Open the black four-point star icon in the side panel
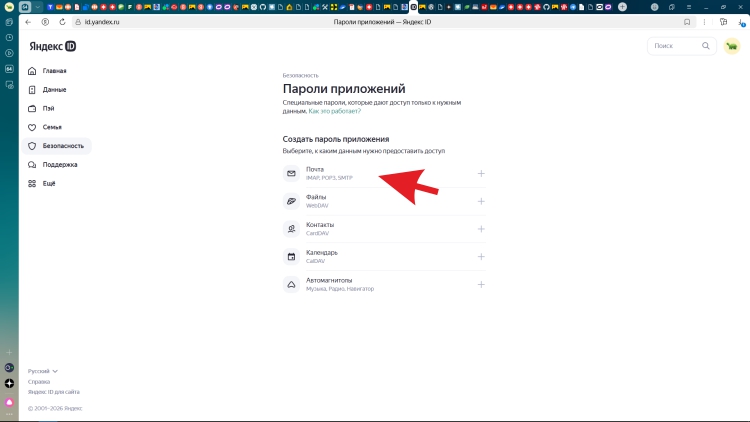Viewport: 750px width, 422px height. [x=9, y=383]
